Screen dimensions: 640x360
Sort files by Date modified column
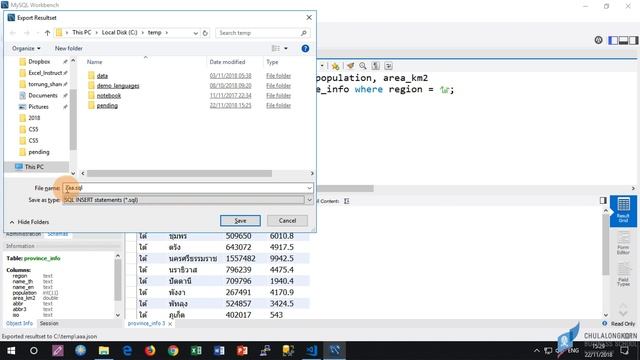coord(227,62)
